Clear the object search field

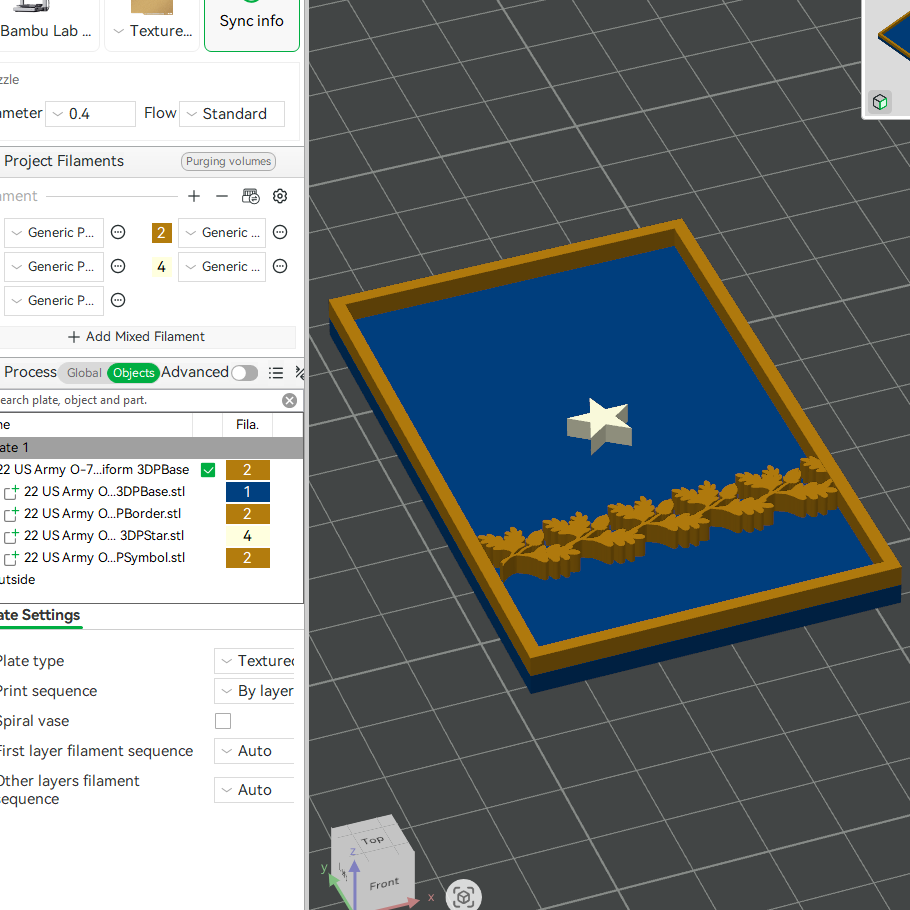(290, 400)
